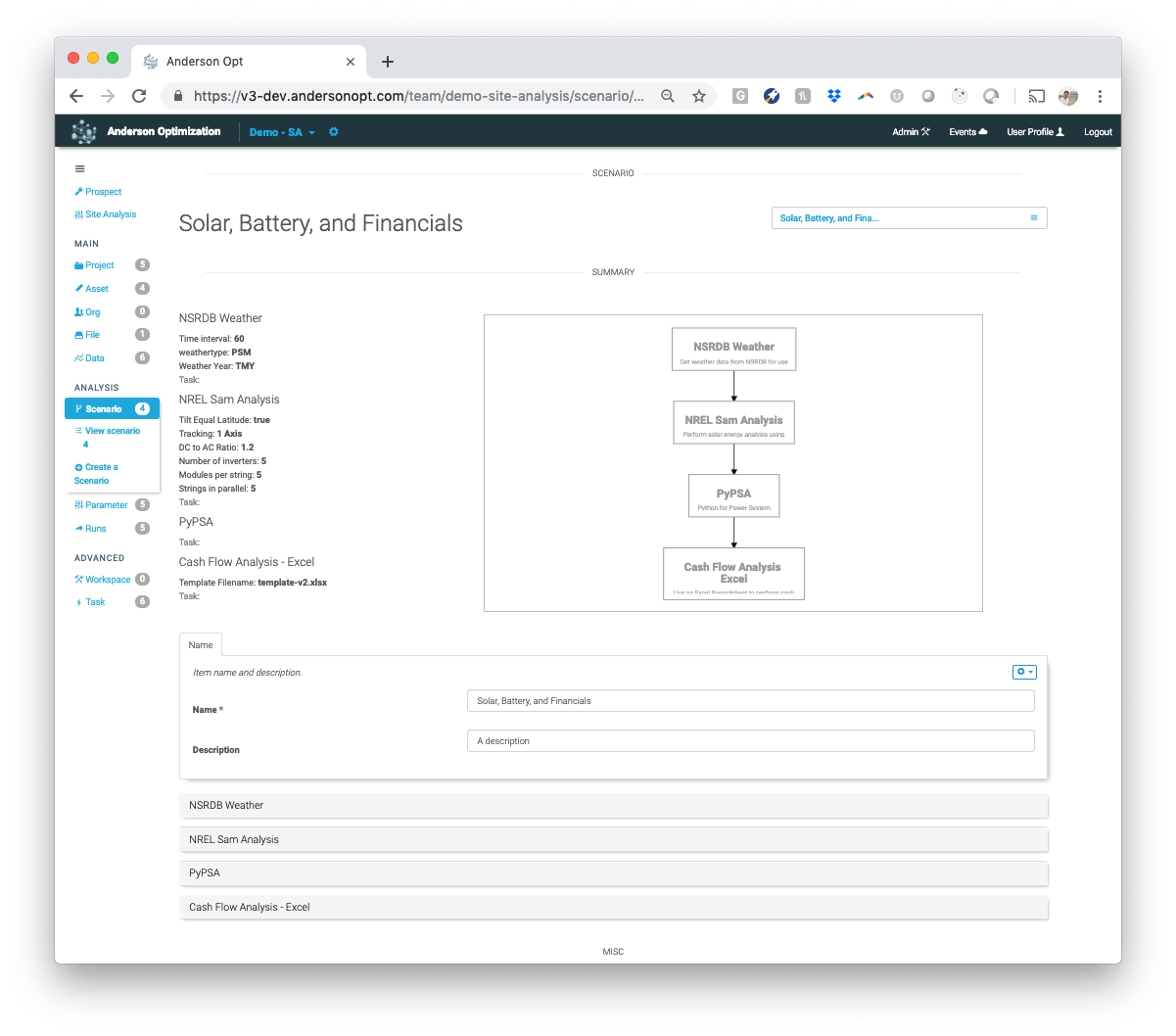
Task: Select the NSRDB Weather node in the diagram
Action: click(734, 350)
